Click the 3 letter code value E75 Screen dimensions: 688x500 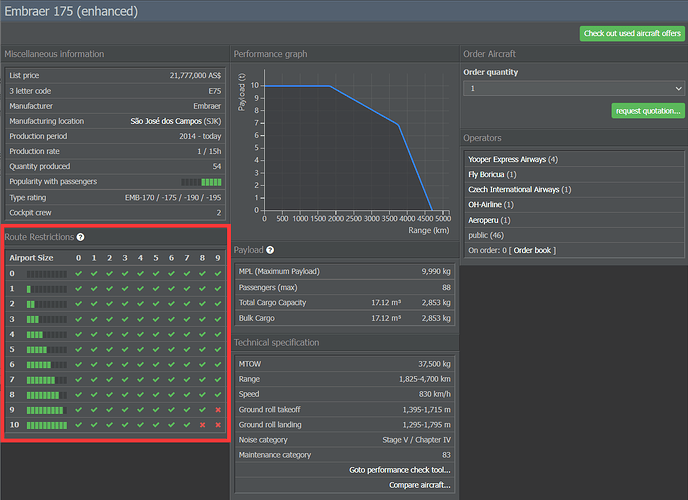point(215,91)
